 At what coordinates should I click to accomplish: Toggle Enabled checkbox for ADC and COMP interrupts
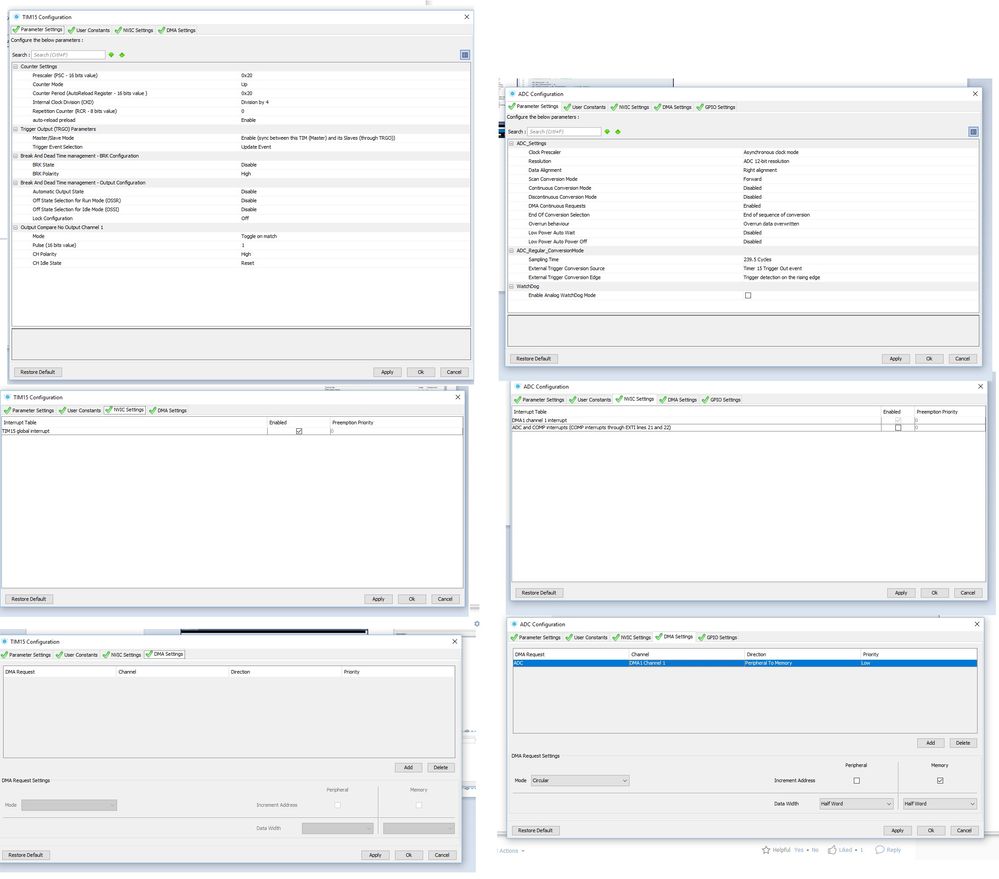(x=898, y=427)
